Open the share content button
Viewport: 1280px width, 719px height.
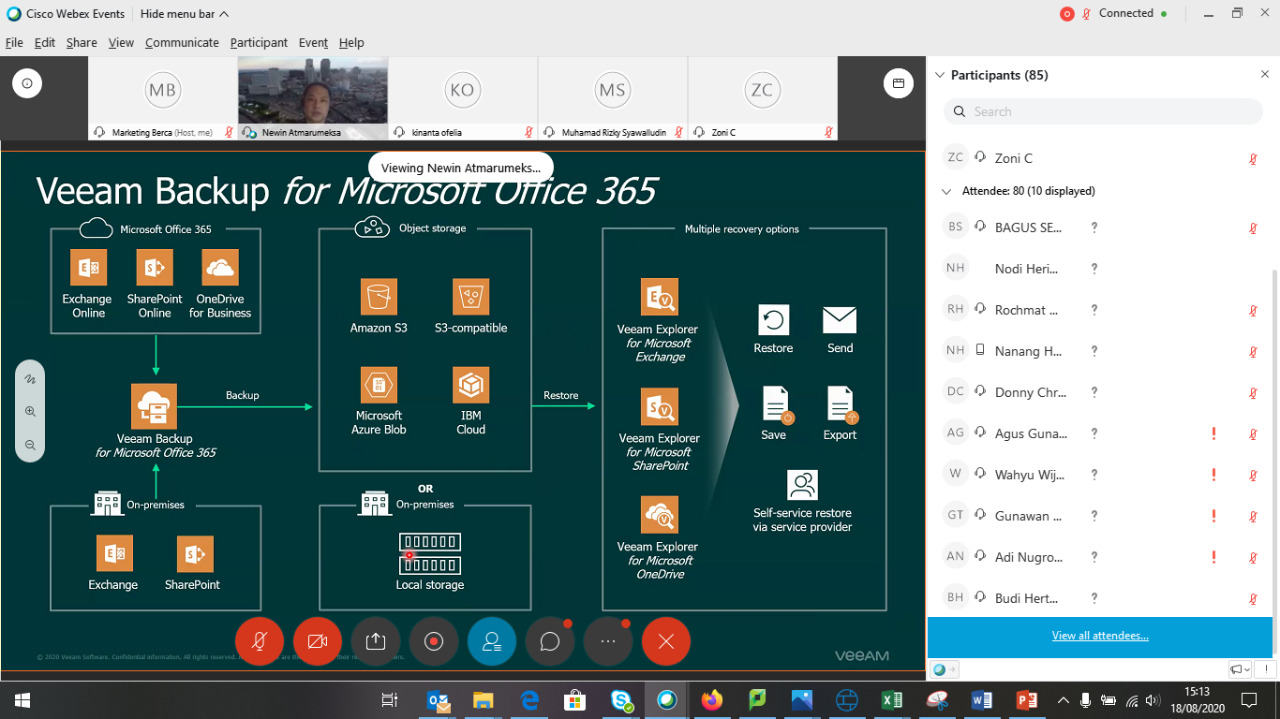click(x=375, y=642)
